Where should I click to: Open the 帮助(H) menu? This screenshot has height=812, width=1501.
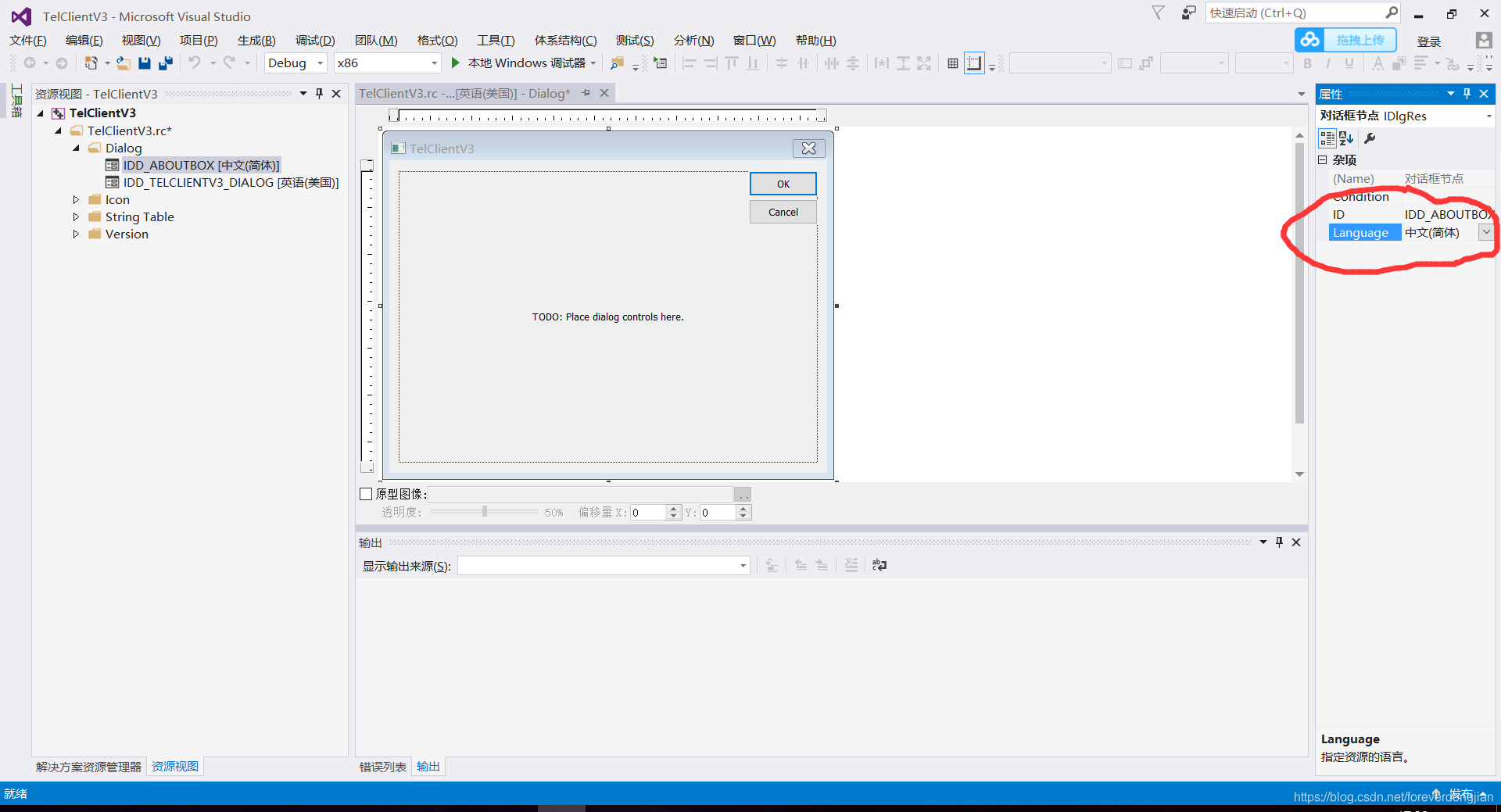click(x=815, y=40)
